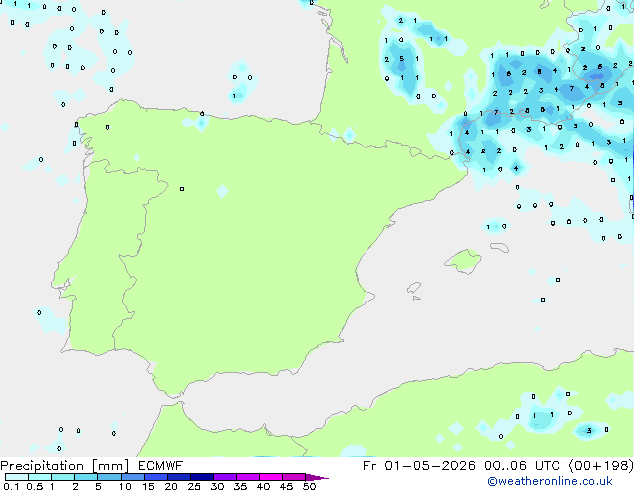Image resolution: width=634 pixels, height=490 pixels.
Task: Click the legend value "45"
Action: (286, 486)
